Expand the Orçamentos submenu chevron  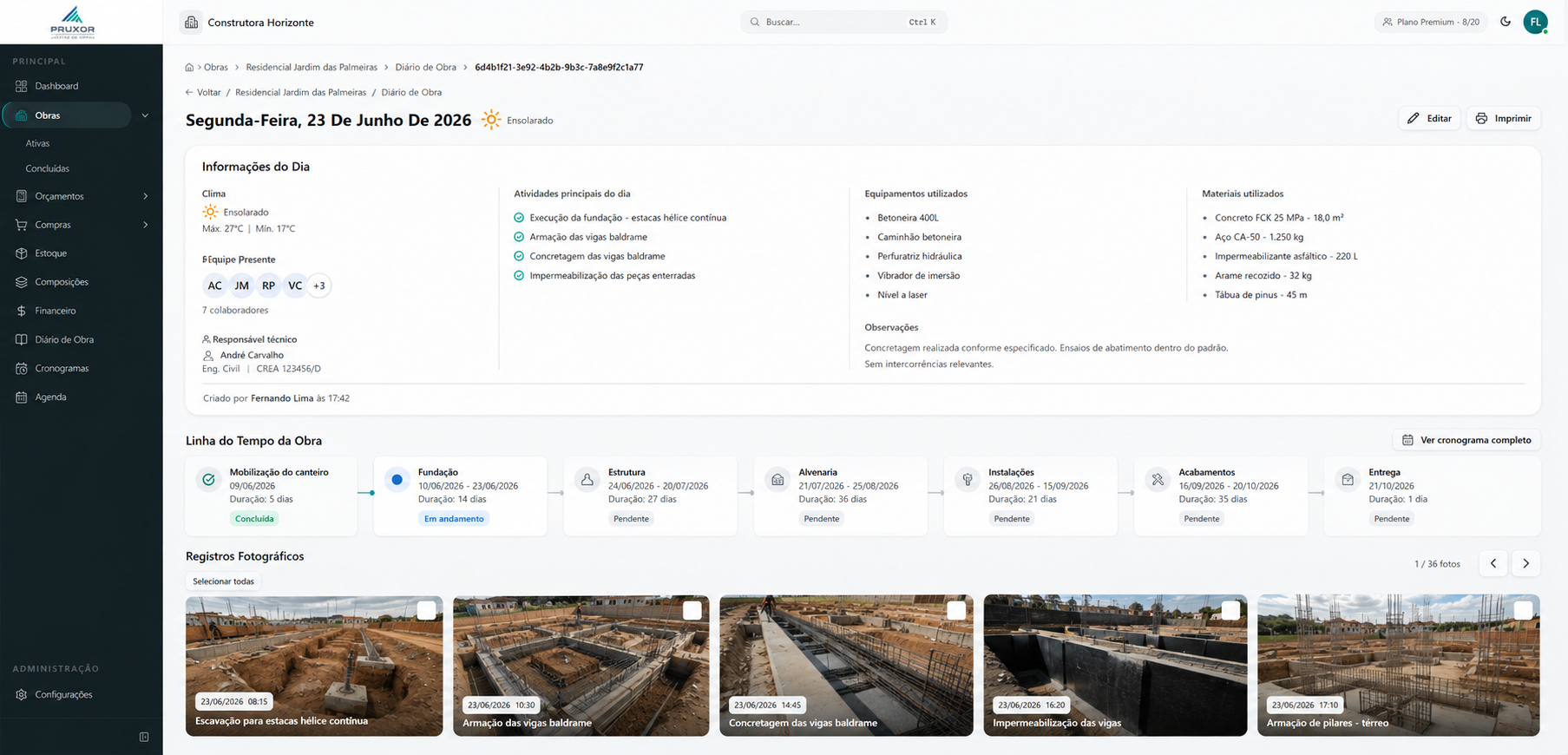pyautogui.click(x=145, y=196)
